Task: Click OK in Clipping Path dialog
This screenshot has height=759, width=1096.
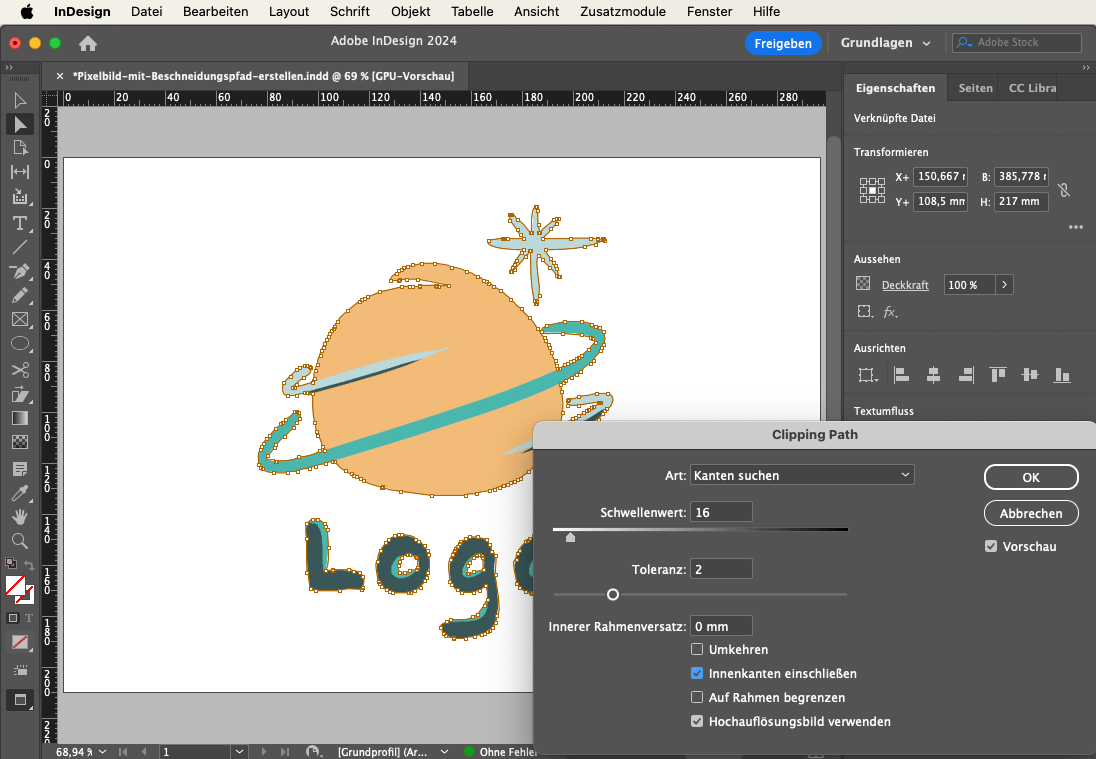Action: click(x=1031, y=478)
